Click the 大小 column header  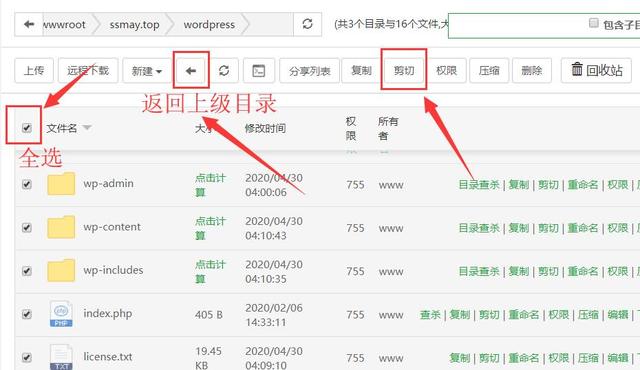[204, 128]
